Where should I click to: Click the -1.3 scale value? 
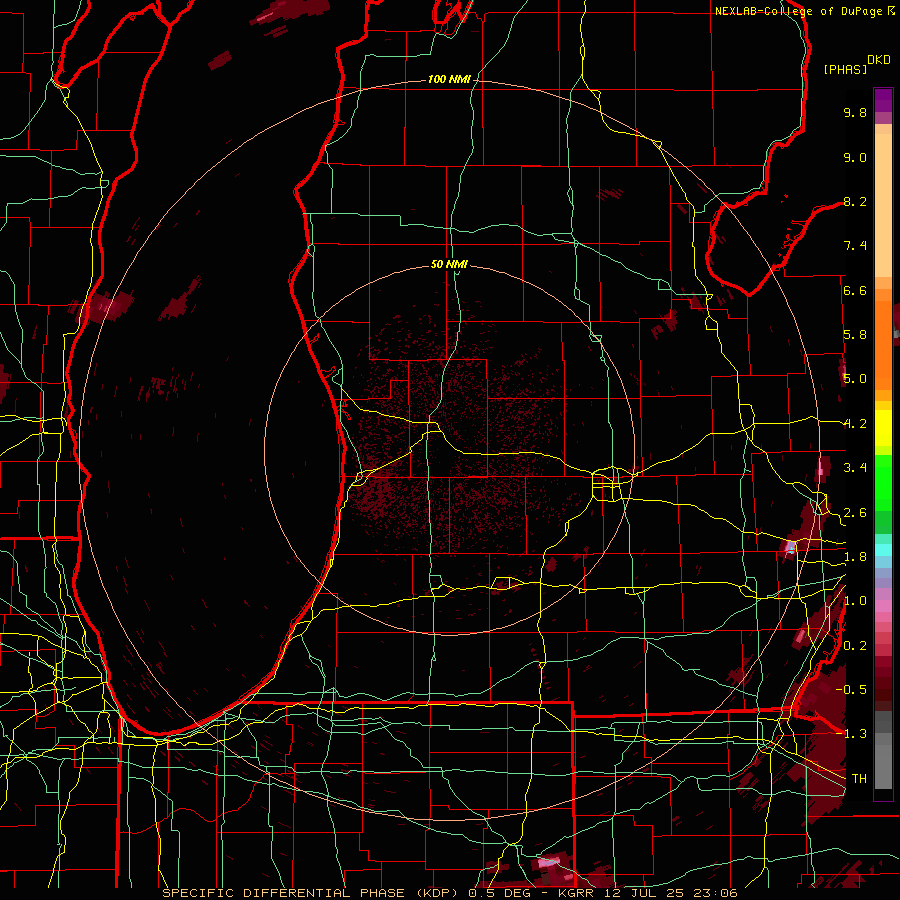pos(852,734)
